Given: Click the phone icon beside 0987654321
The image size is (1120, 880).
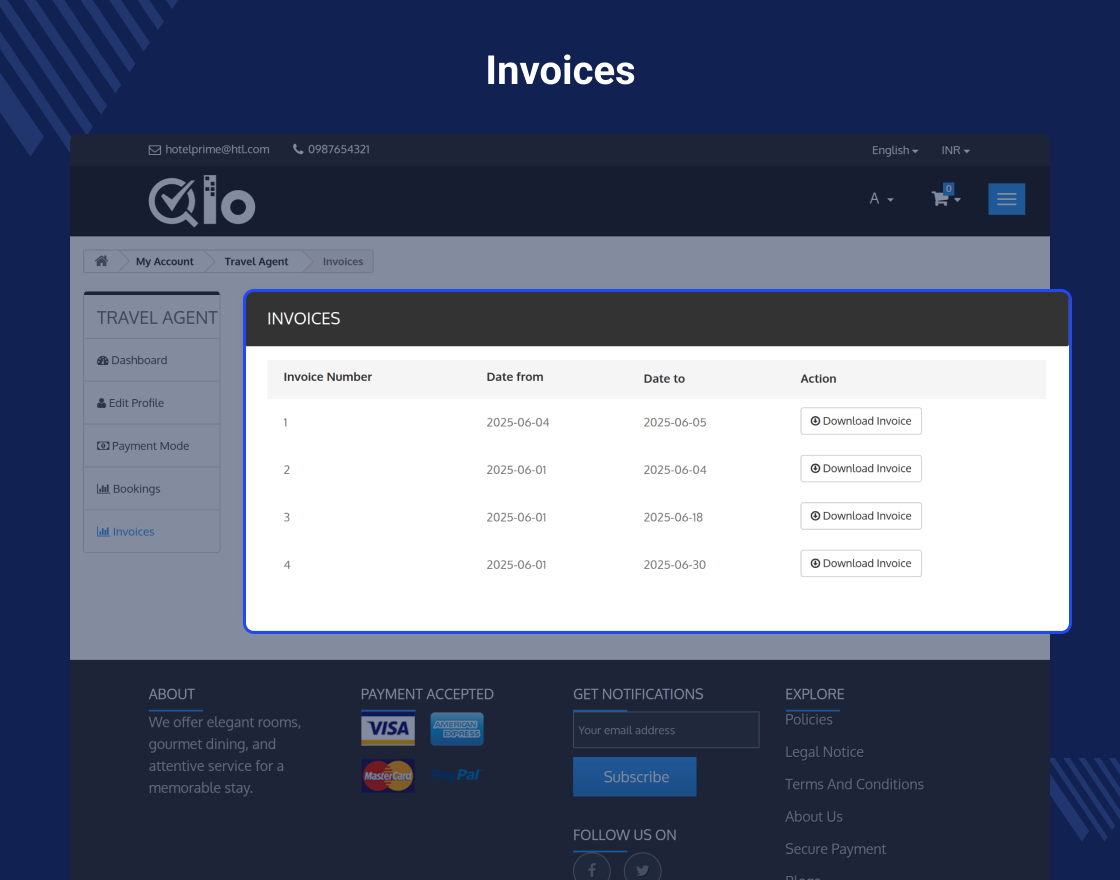Looking at the screenshot, I should tap(298, 149).
